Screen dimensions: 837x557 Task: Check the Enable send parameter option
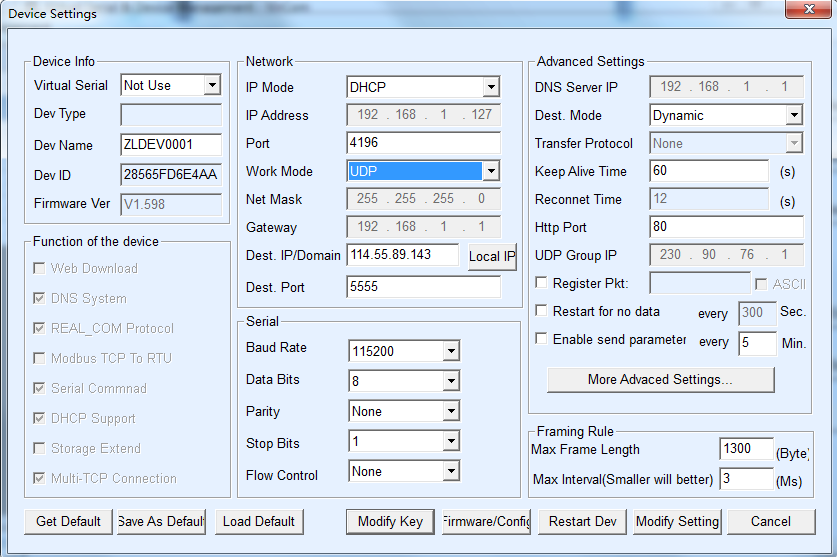(x=542, y=340)
